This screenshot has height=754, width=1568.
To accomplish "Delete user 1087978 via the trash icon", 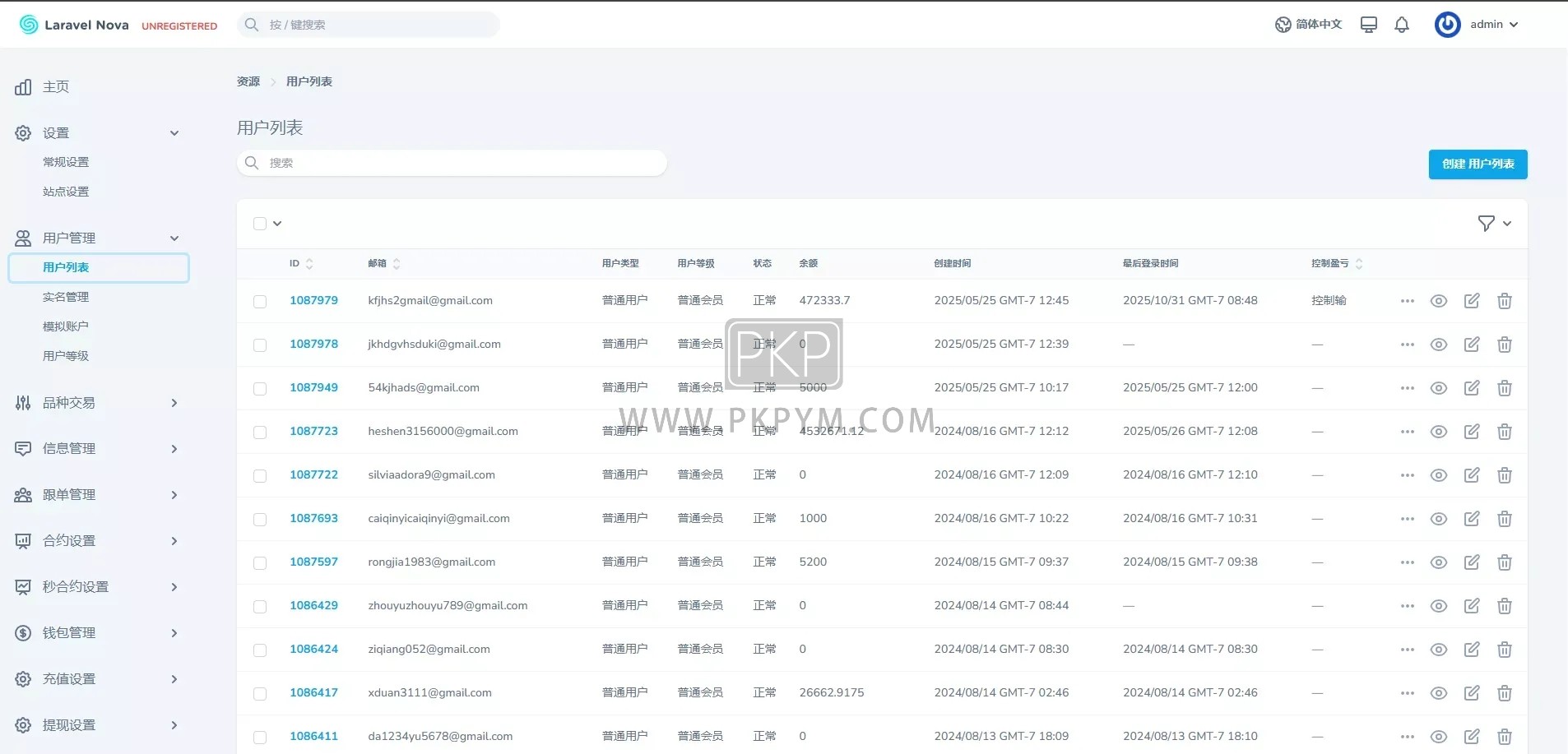I will [x=1505, y=345].
